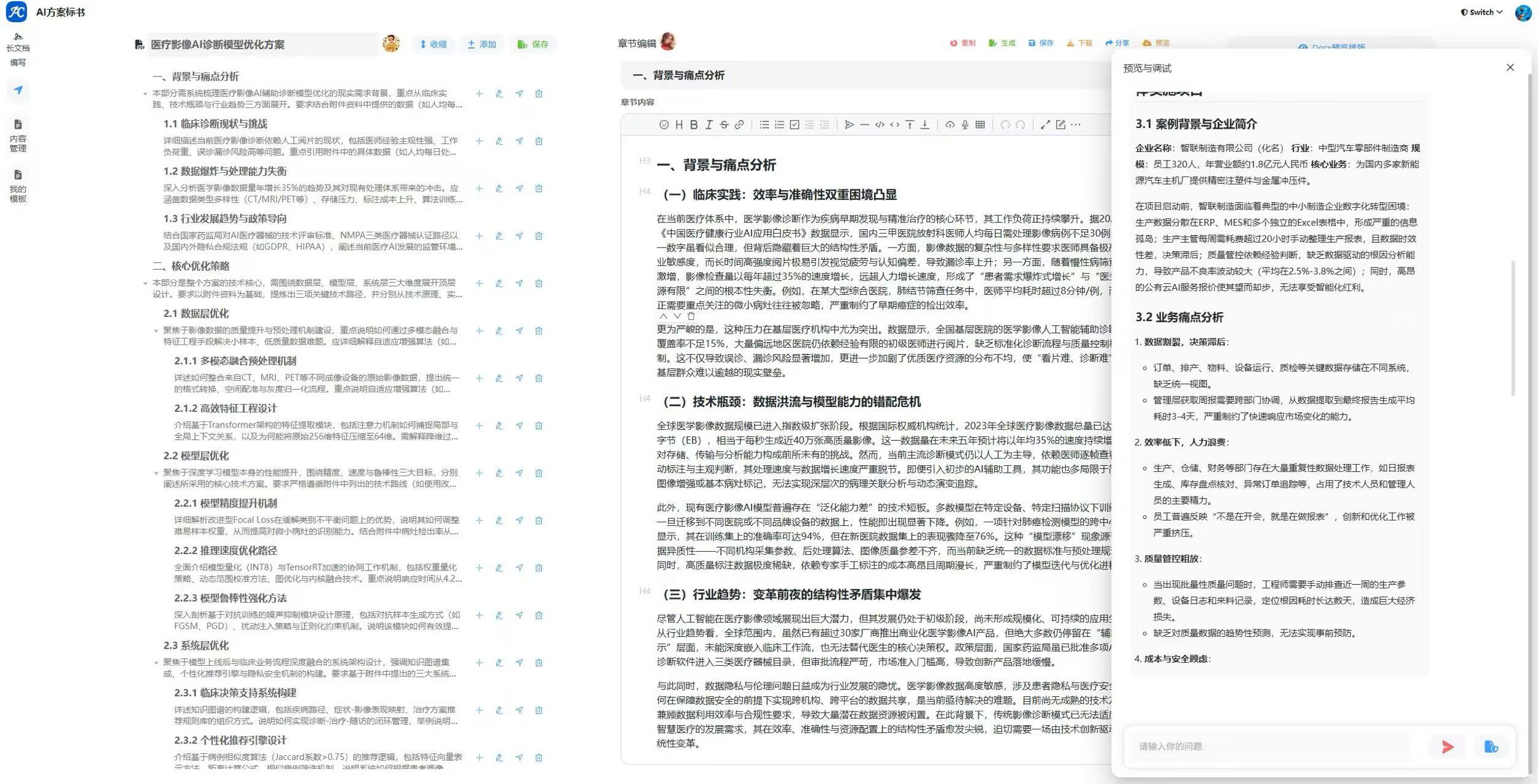Screen dimensions: 1538x784
Task: Redo the last edit in editor
Action: [1021, 124]
